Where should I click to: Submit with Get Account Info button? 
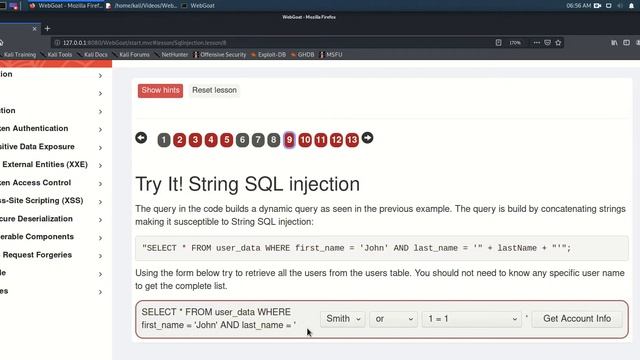[577, 319]
